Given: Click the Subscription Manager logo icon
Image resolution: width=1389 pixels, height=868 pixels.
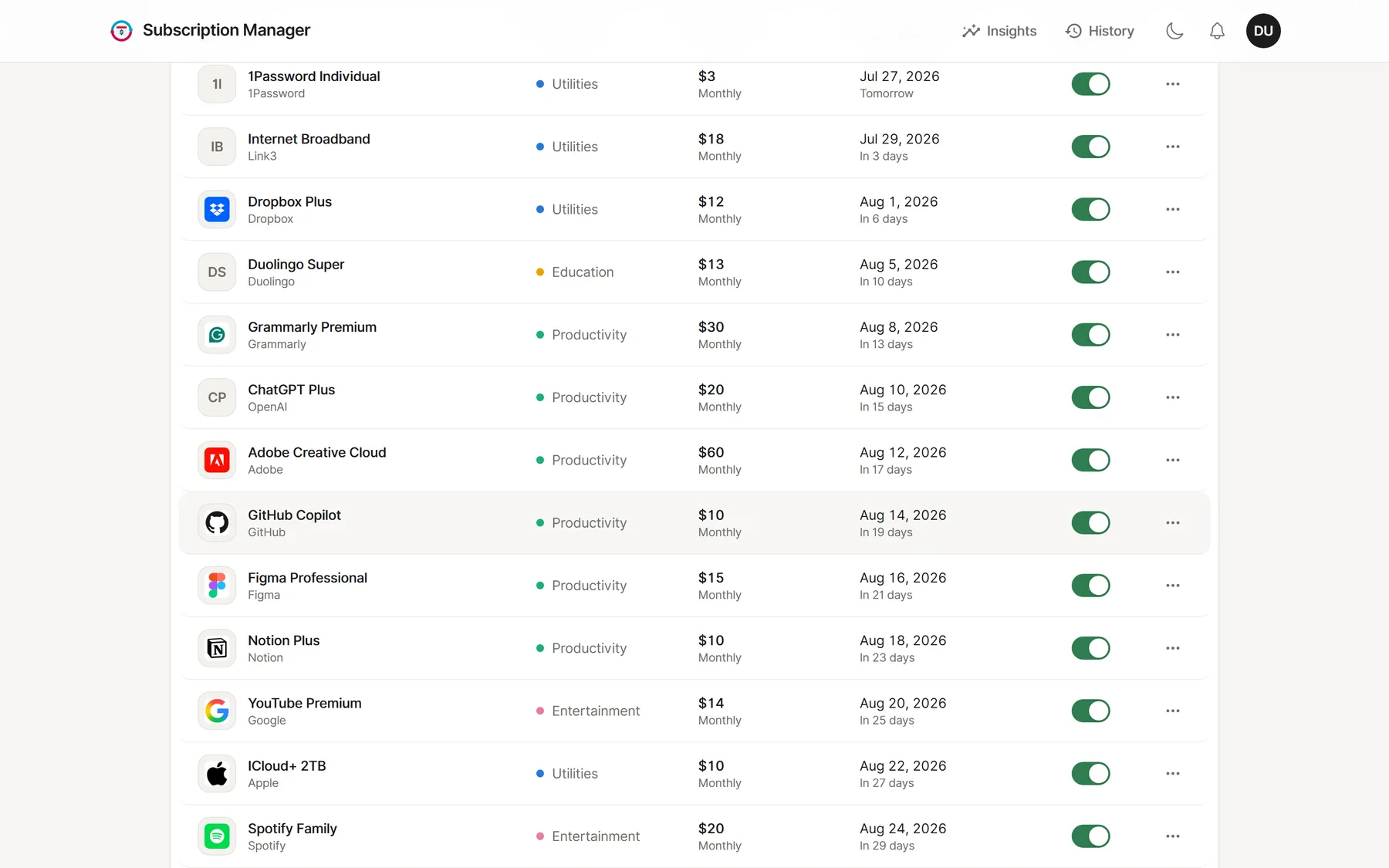Looking at the screenshot, I should click(x=121, y=31).
